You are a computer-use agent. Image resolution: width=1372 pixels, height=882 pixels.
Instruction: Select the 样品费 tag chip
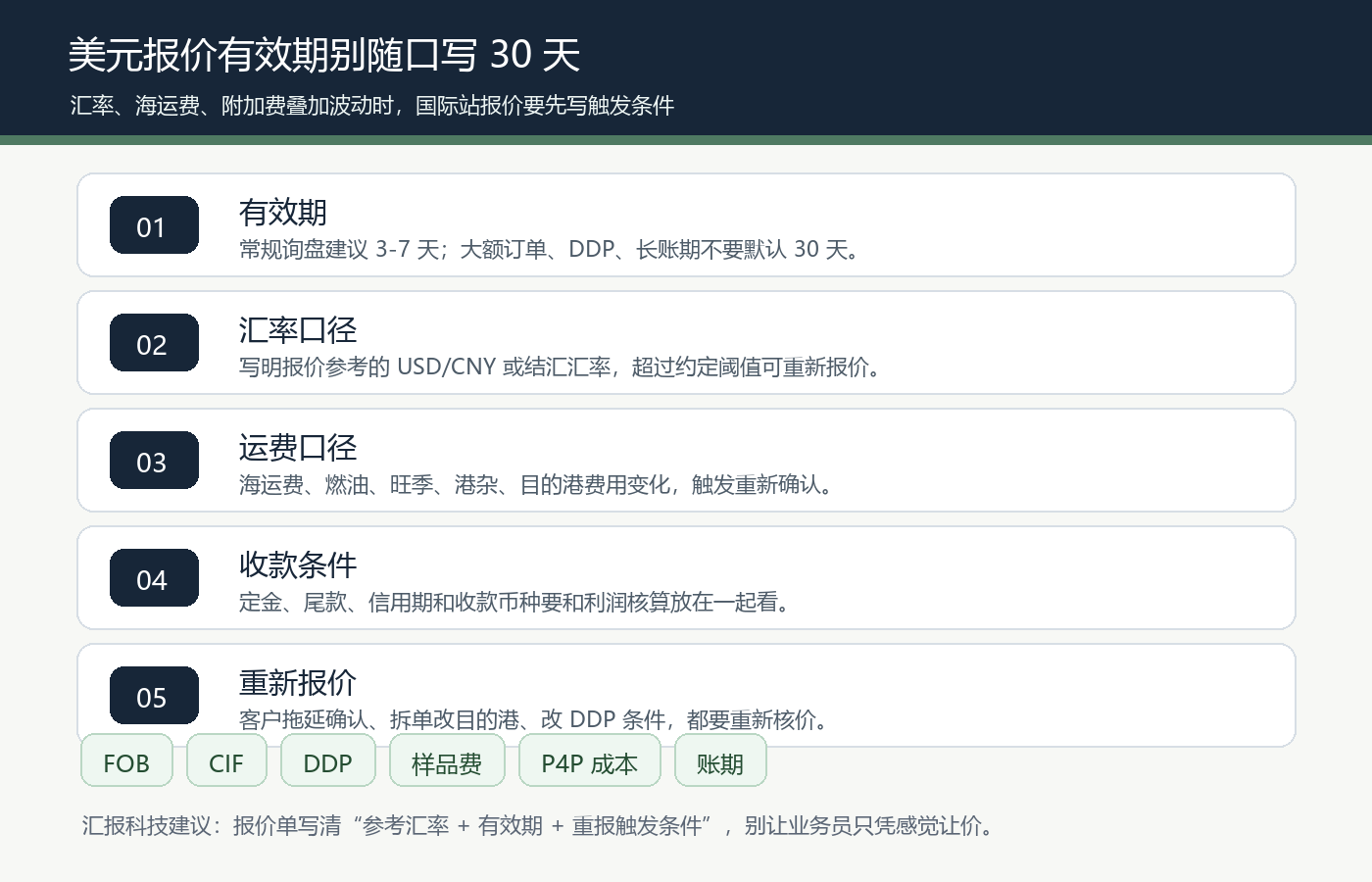pyautogui.click(x=447, y=760)
